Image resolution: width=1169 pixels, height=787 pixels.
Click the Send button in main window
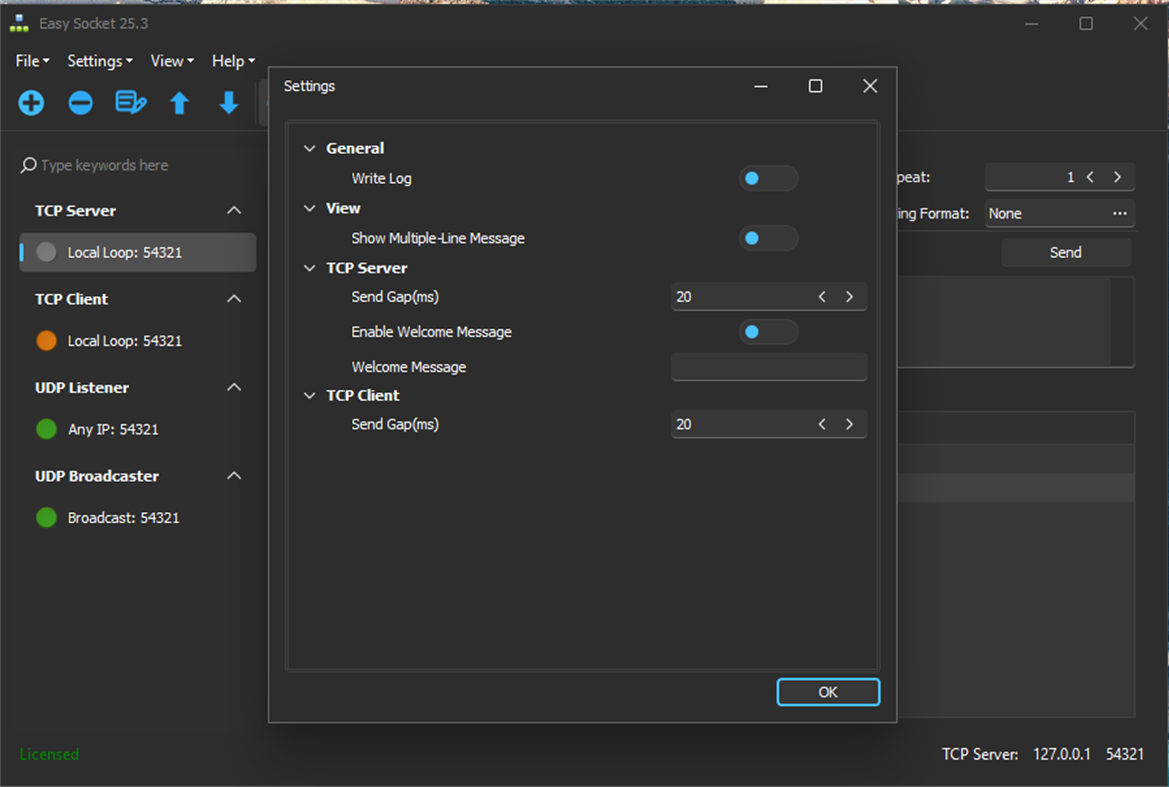1065,253
